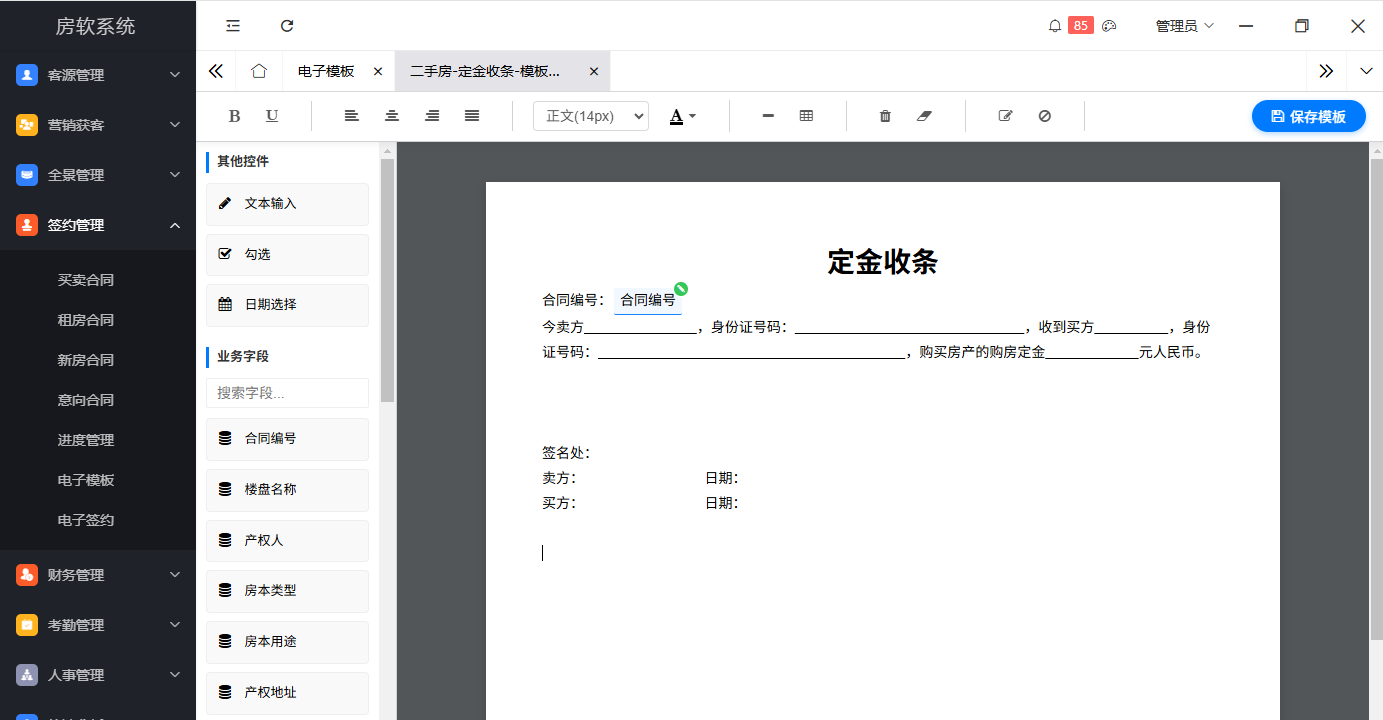Open the notification bell

(x=1054, y=25)
